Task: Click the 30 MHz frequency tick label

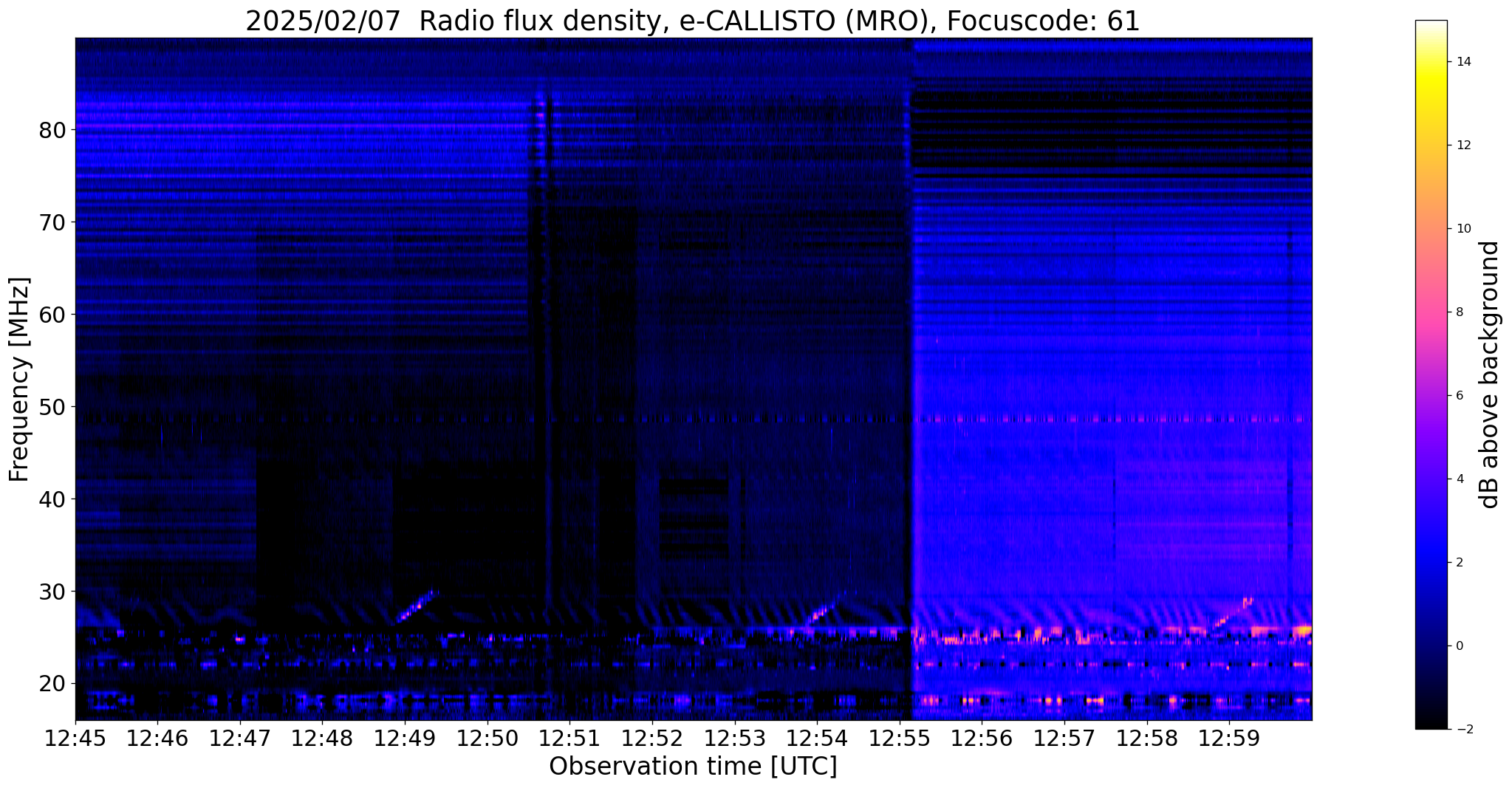Action: tap(52, 592)
